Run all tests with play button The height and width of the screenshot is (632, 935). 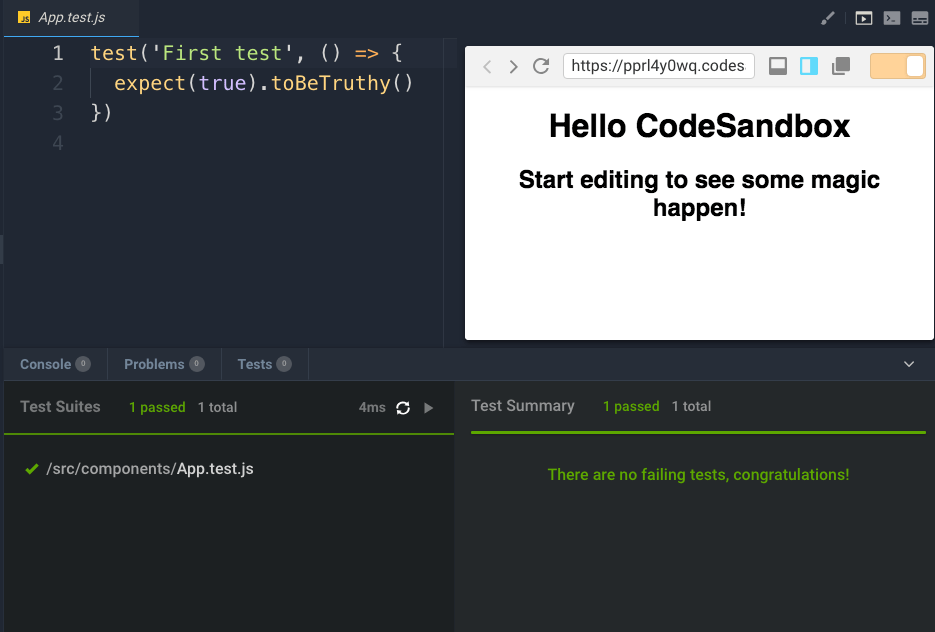[429, 408]
